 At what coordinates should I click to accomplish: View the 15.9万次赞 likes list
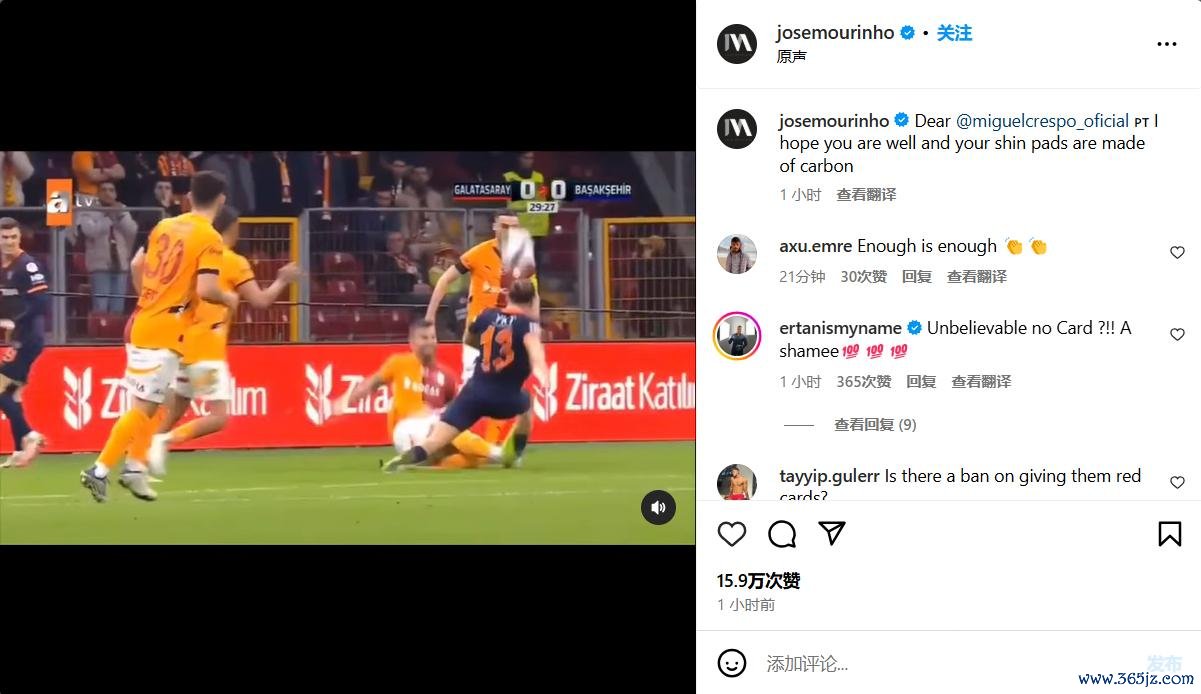pos(758,581)
